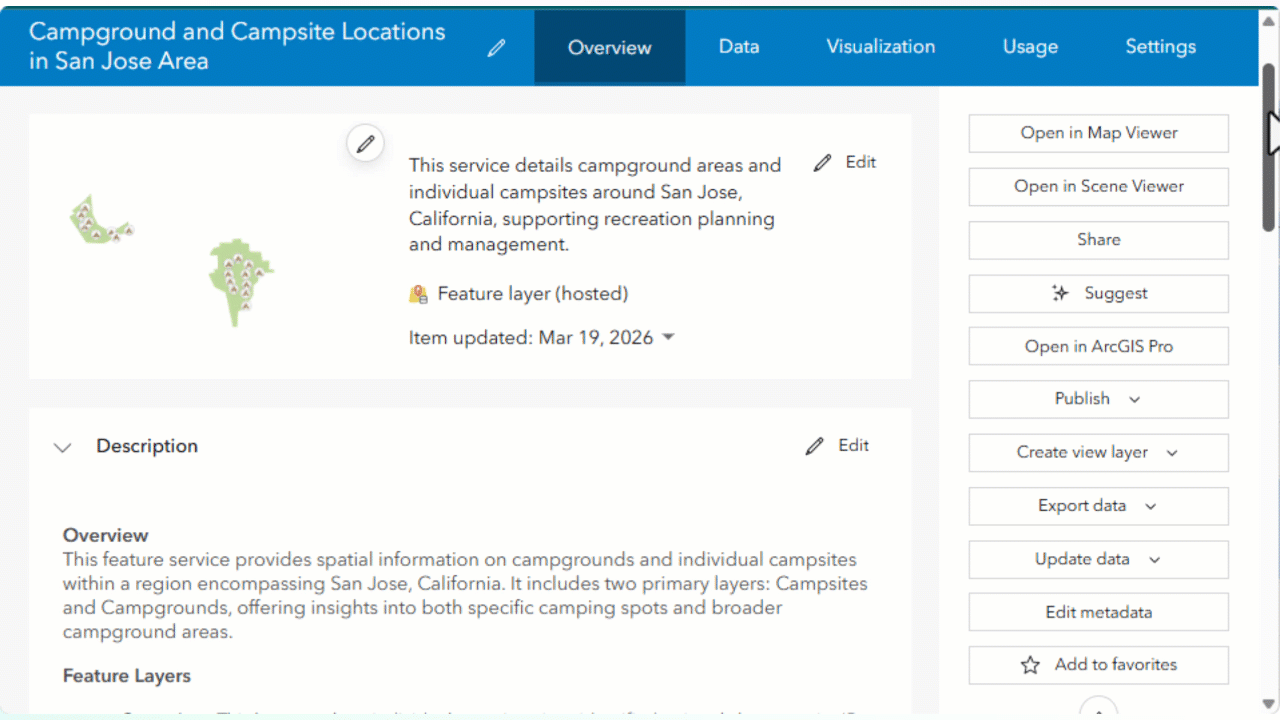The image size is (1280, 720).
Task: Edit the item thumbnail via pencil icon
Action: 365,143
